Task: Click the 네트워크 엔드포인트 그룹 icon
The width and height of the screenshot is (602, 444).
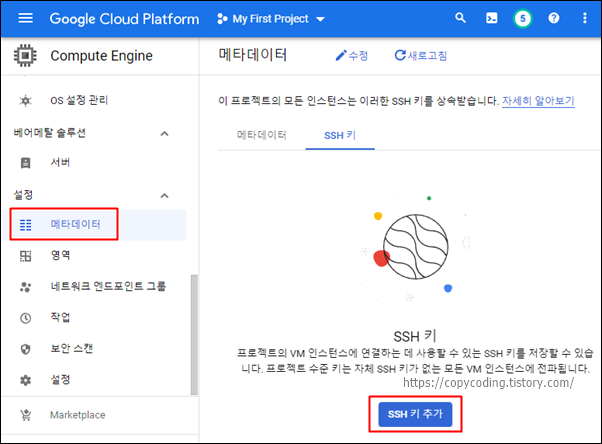Action: point(25,287)
